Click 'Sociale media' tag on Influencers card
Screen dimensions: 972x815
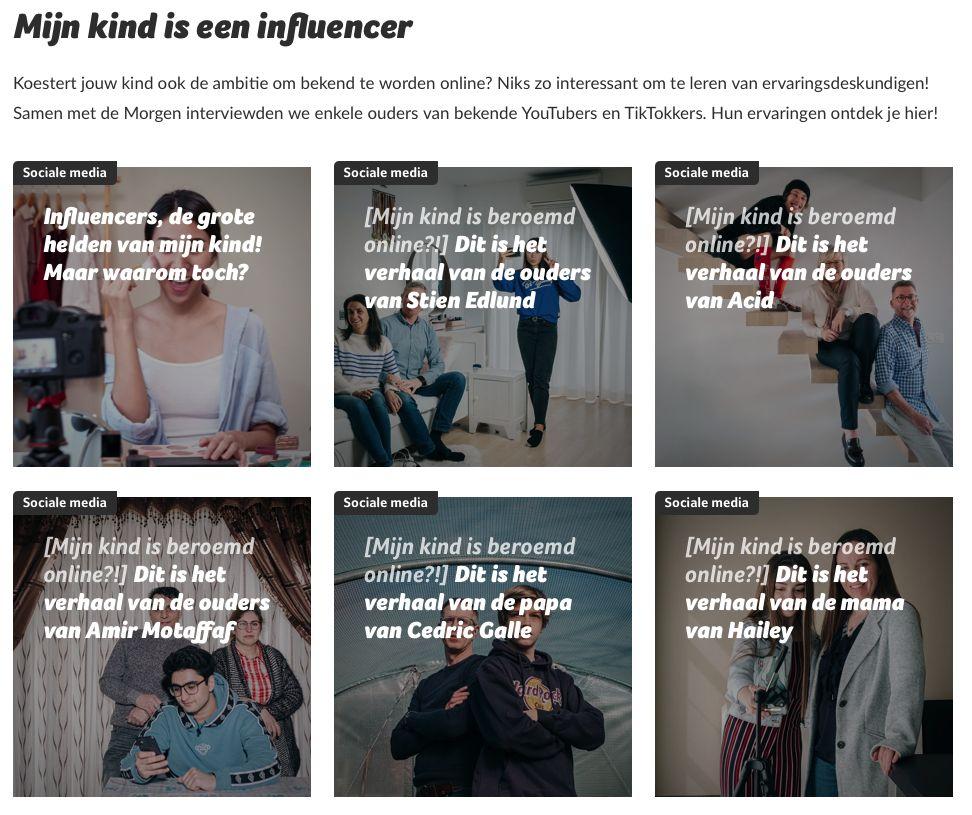click(x=64, y=173)
